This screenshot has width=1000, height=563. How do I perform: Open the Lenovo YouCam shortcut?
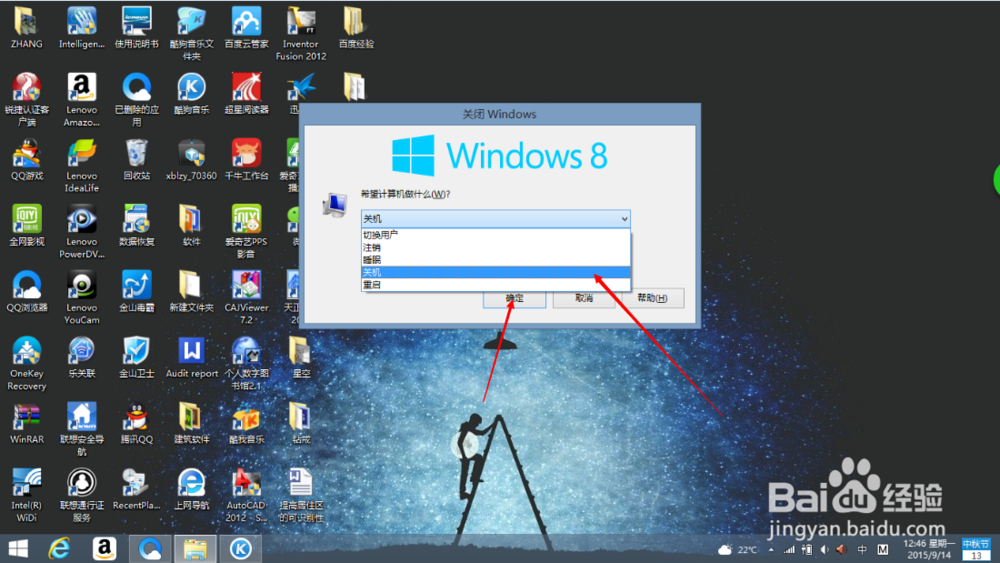(82, 297)
